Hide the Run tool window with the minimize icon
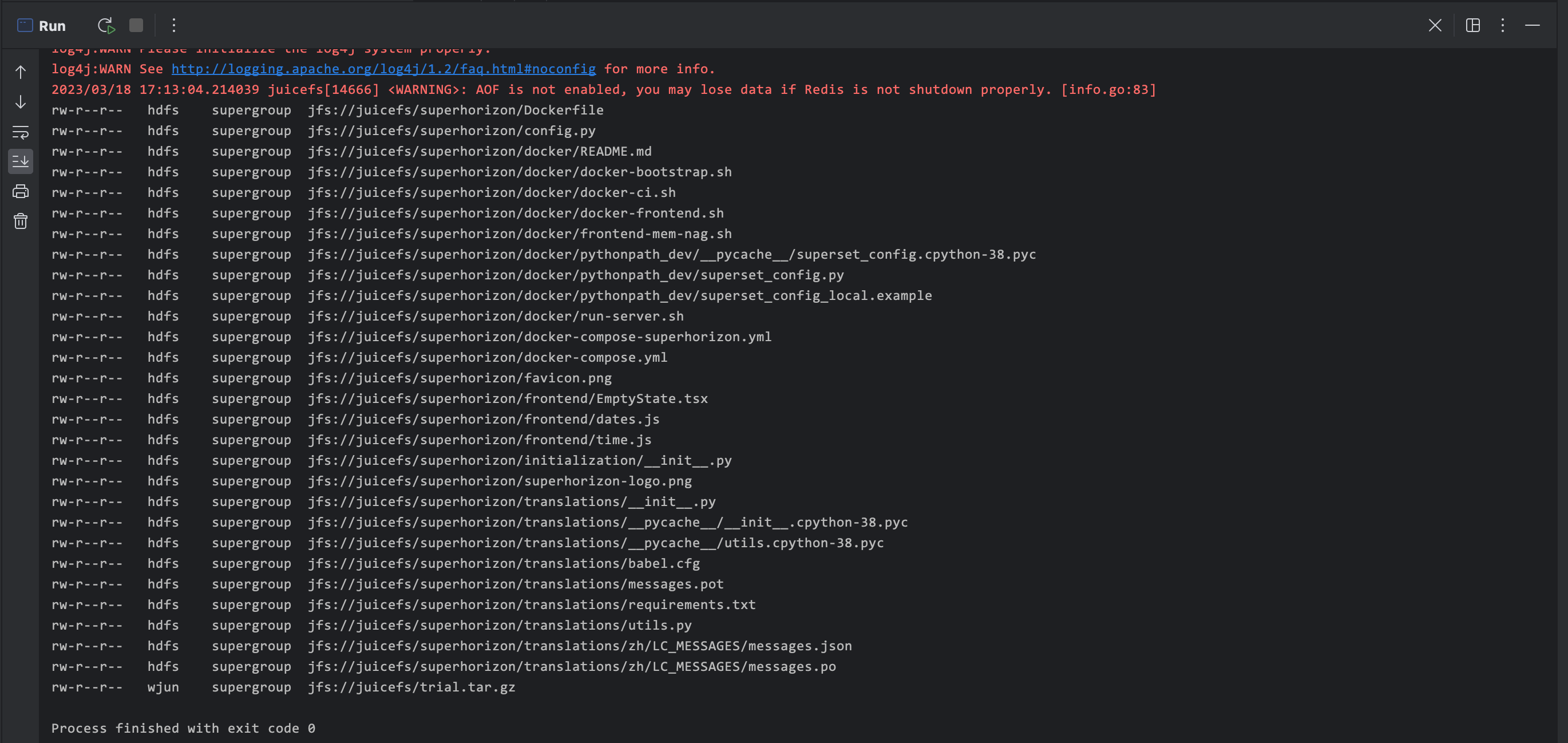The image size is (1568, 743). [x=1532, y=26]
